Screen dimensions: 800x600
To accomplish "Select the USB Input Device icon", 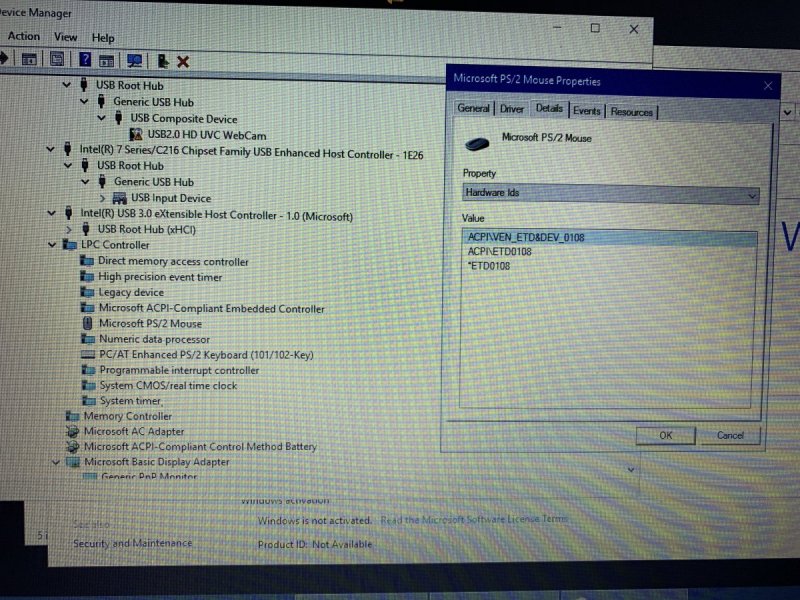I will click(119, 198).
